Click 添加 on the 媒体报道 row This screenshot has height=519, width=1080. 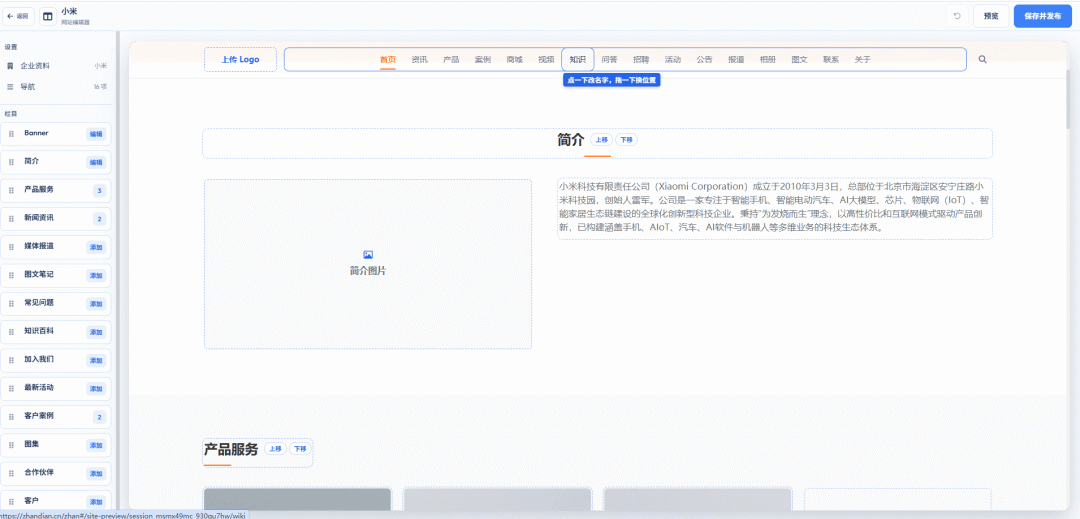[x=95, y=247]
